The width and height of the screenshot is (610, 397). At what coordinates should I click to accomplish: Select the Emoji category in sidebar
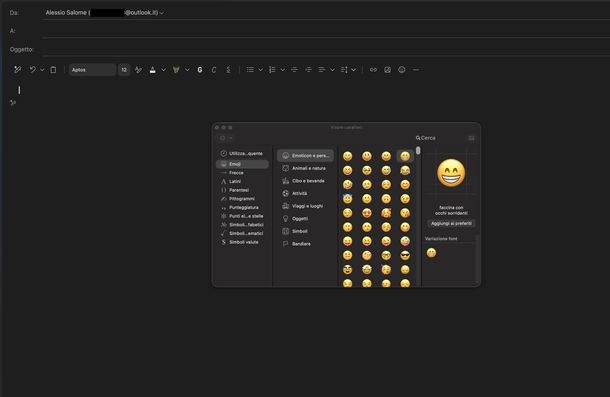pyautogui.click(x=242, y=164)
